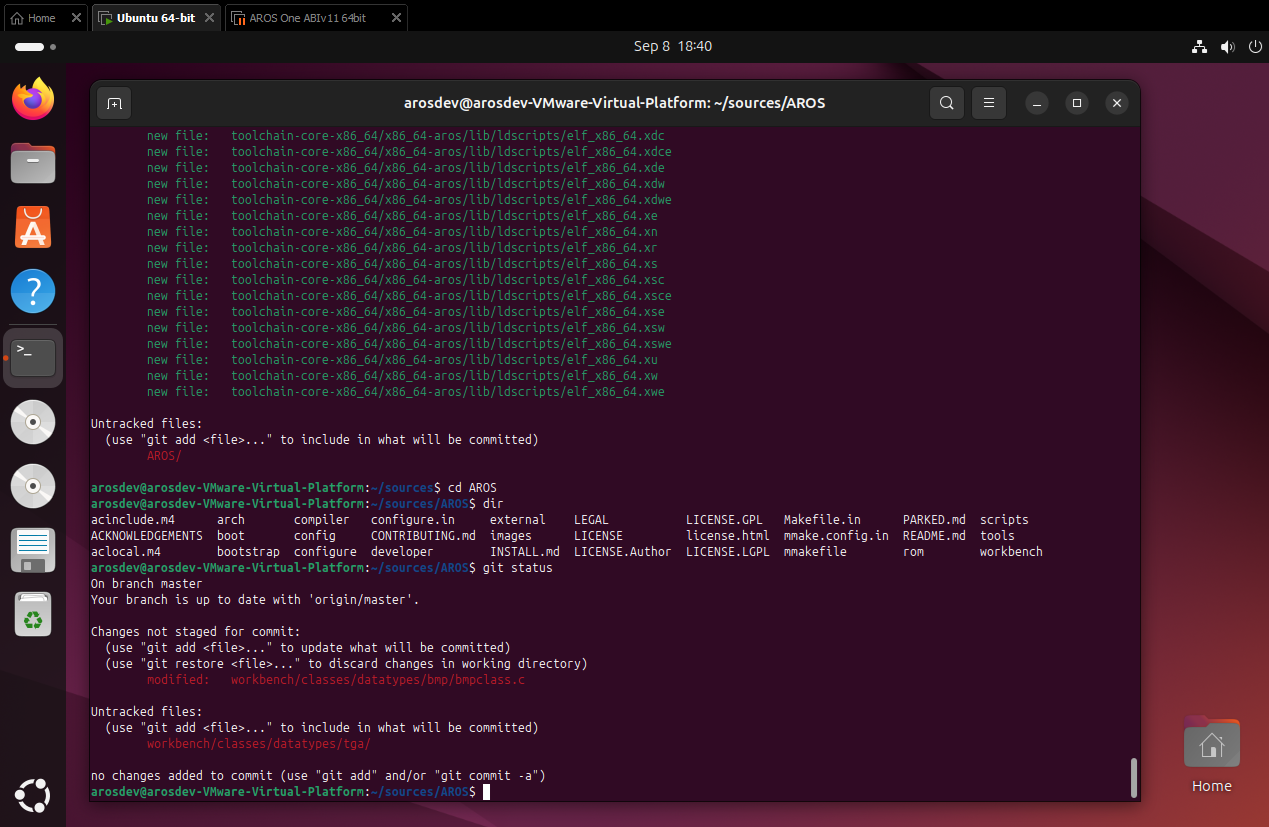This screenshot has width=1269, height=827.
Task: Open the Trash in dock
Action: click(x=33, y=614)
